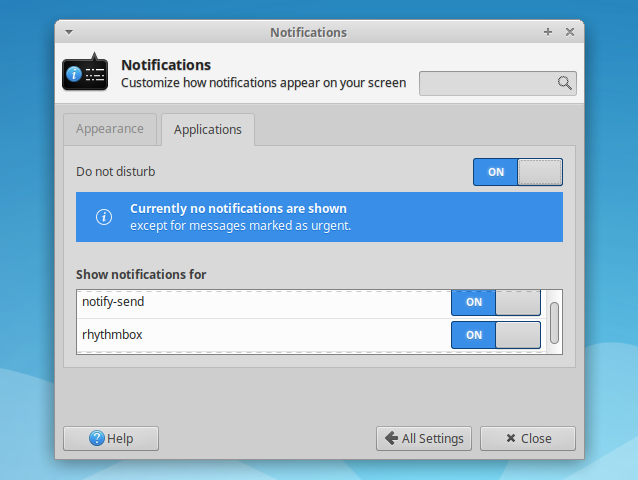Click the Notifications app icon in header
This screenshot has height=480, width=638.
click(x=85, y=73)
